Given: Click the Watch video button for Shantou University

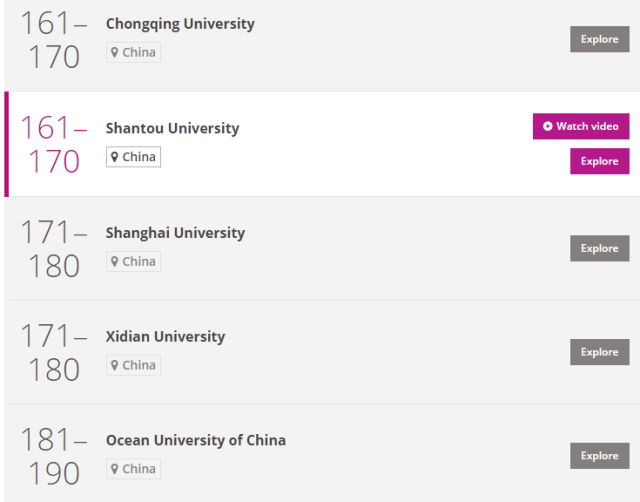Looking at the screenshot, I should point(581,126).
